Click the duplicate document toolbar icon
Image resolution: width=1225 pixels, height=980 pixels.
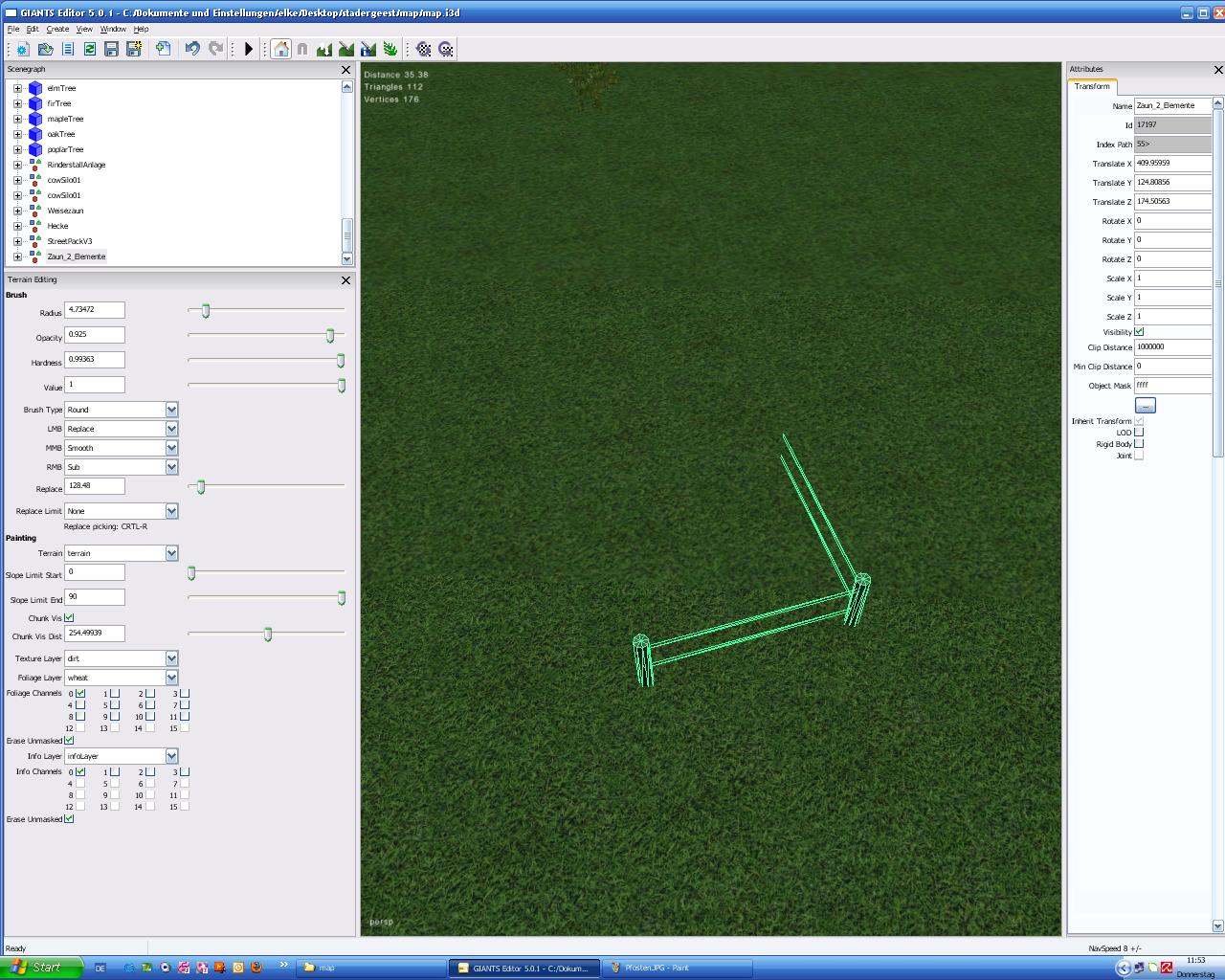point(163,49)
